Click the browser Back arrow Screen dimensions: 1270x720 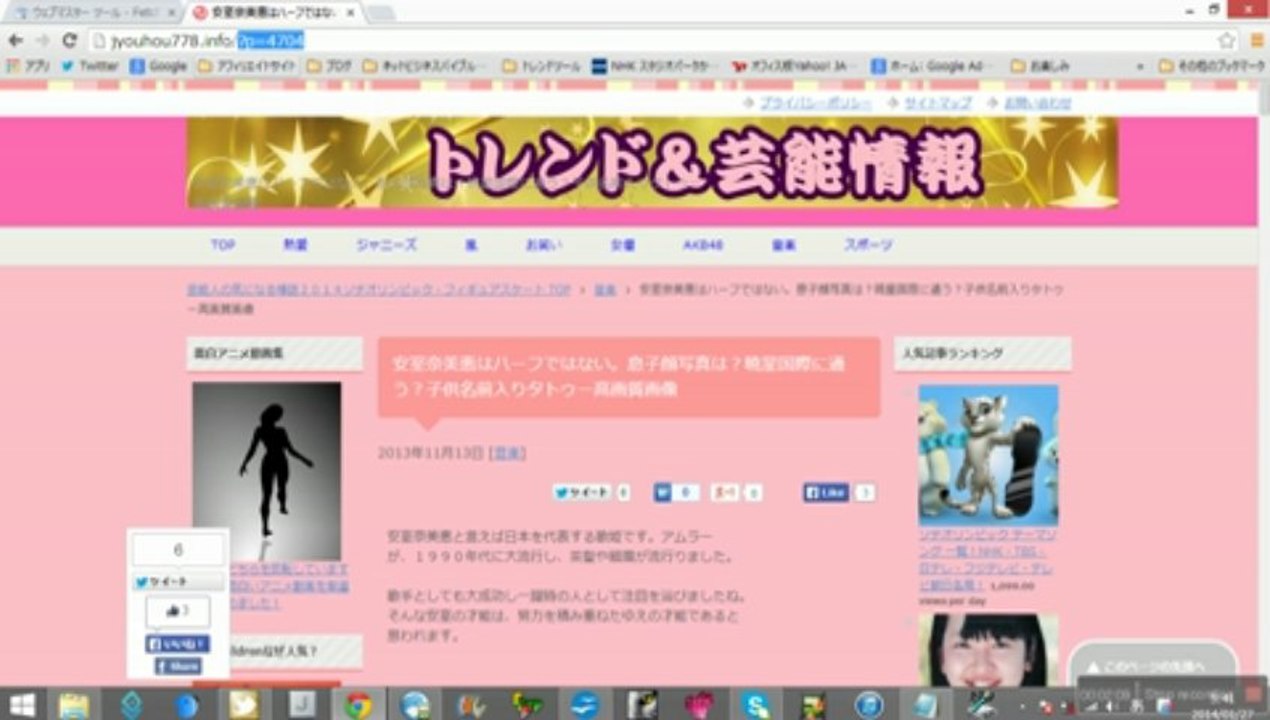coord(15,41)
